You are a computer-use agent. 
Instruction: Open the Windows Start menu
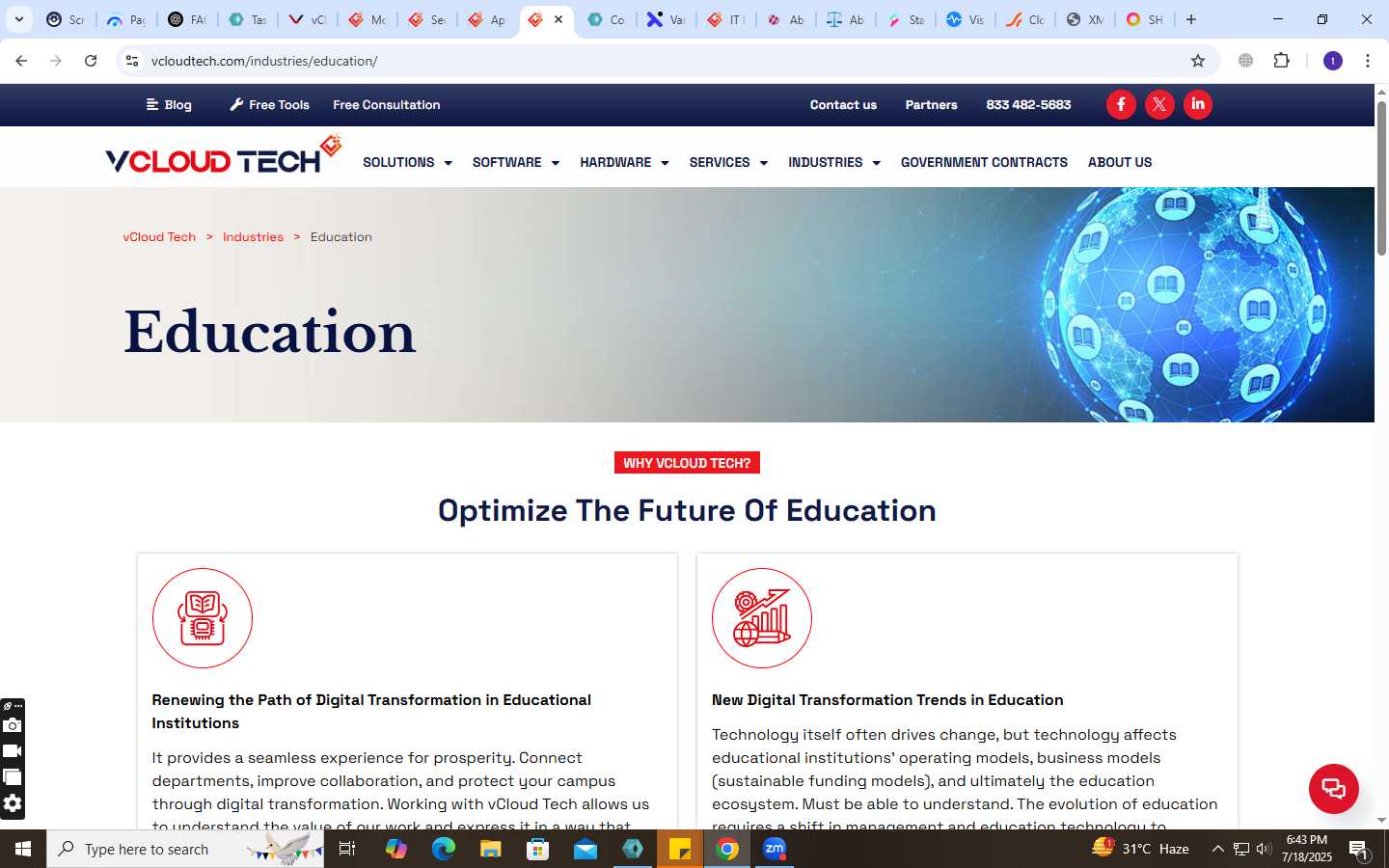point(23,849)
